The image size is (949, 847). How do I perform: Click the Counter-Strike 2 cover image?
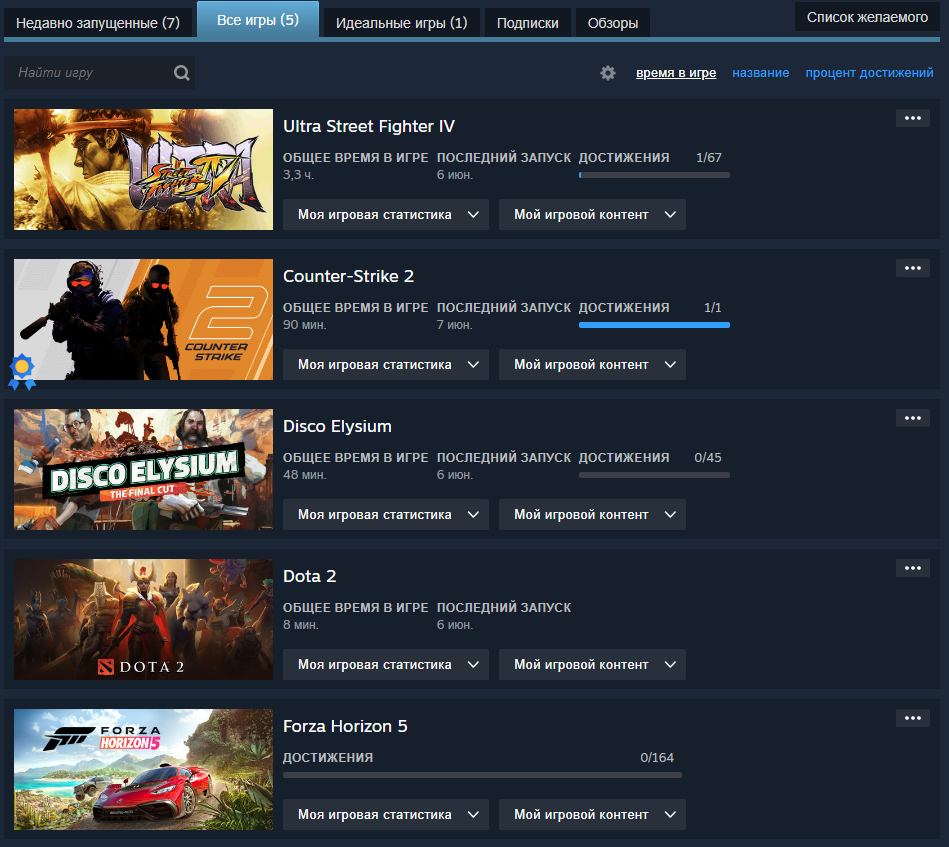pyautogui.click(x=143, y=320)
